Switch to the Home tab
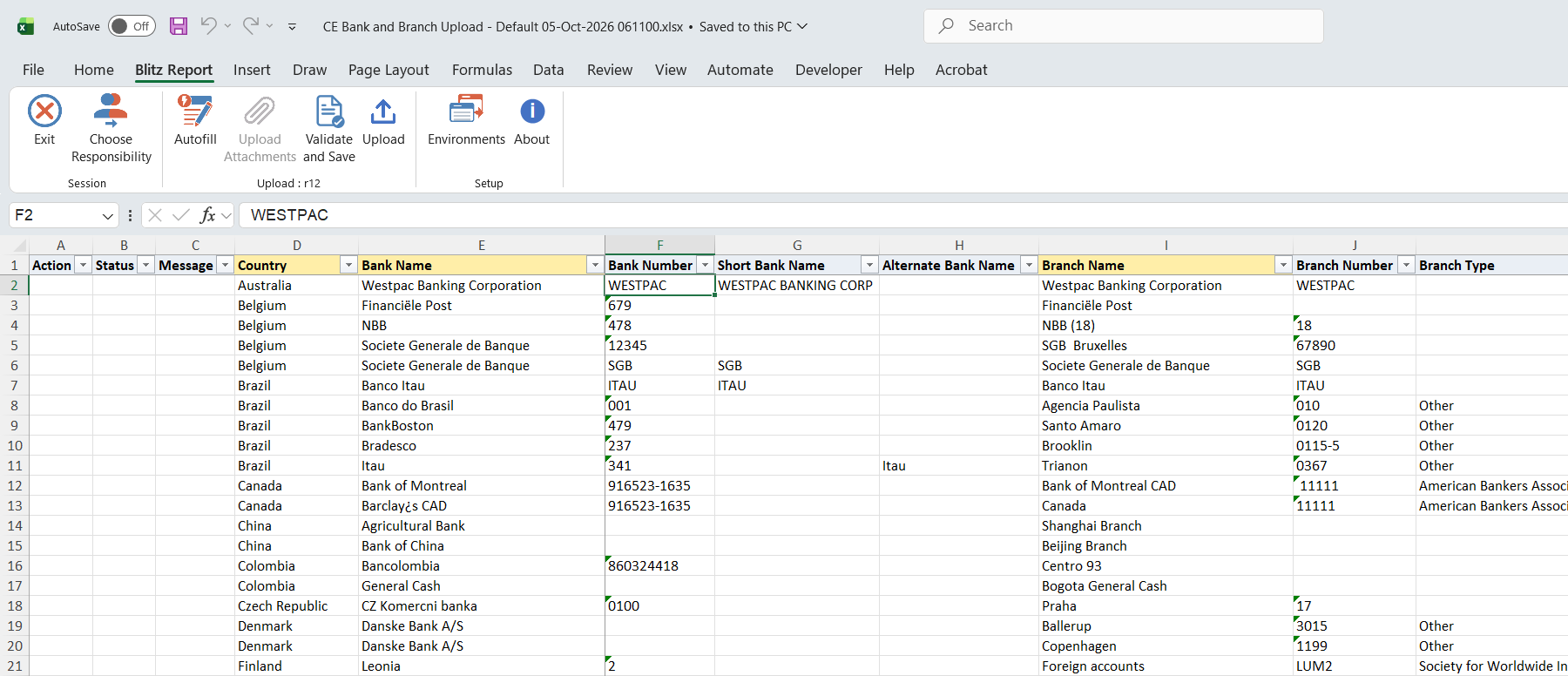1568x676 pixels. pos(94,70)
